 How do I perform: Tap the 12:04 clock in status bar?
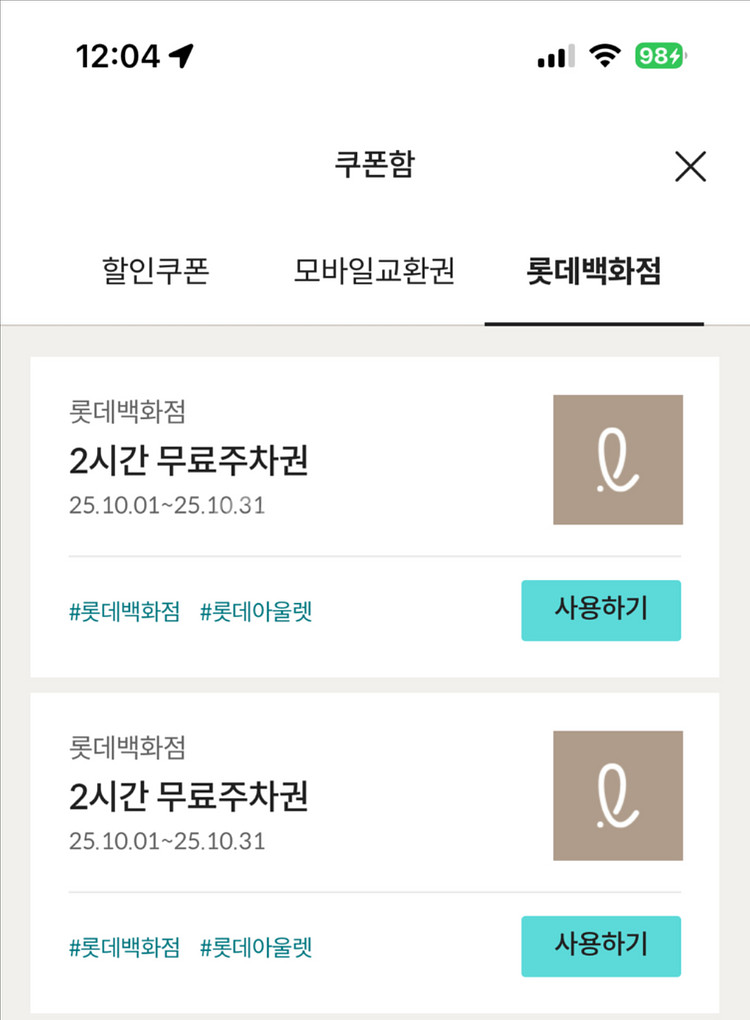117,57
